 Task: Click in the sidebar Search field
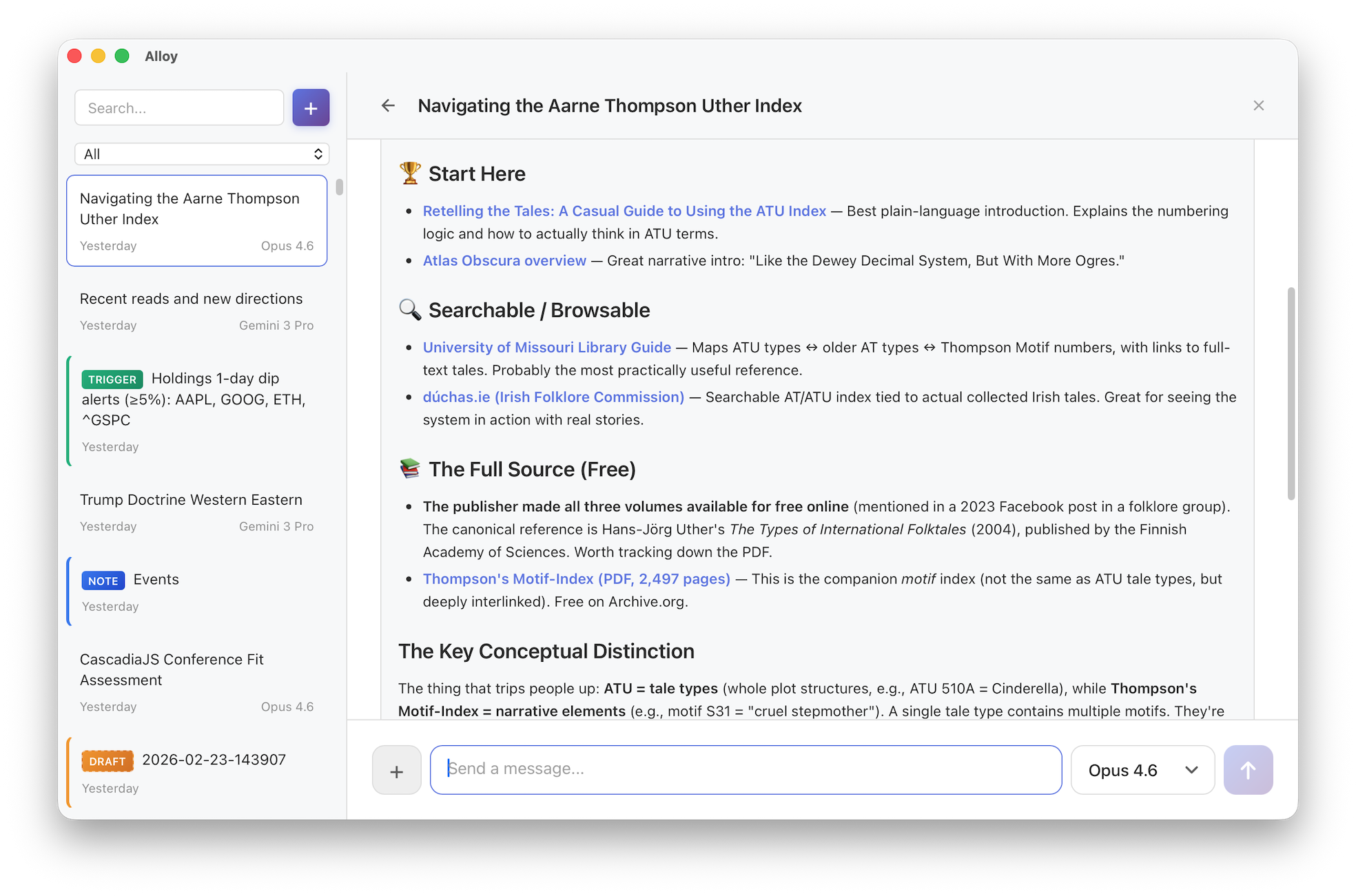pyautogui.click(x=179, y=107)
